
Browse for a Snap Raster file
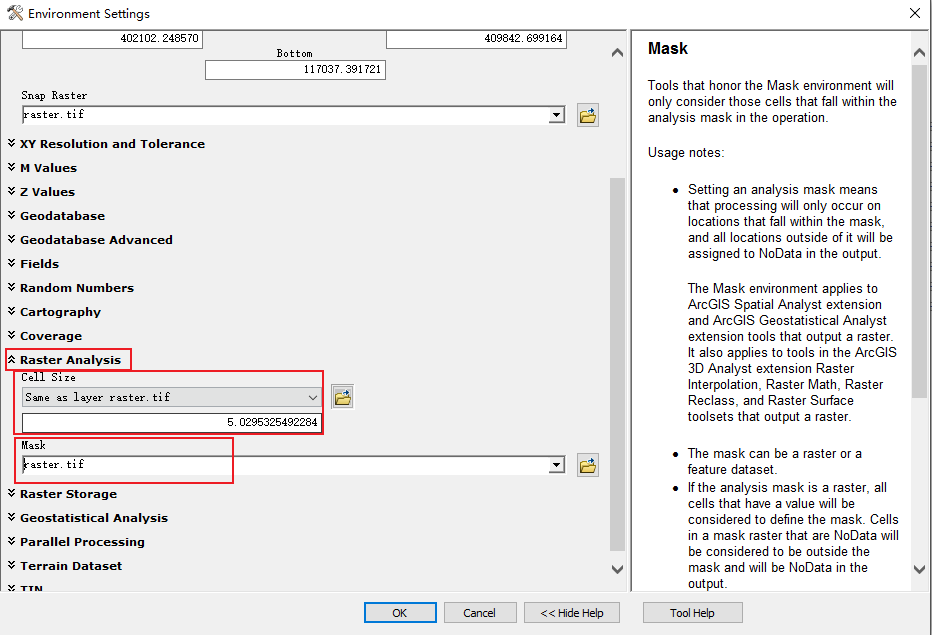(x=587, y=115)
